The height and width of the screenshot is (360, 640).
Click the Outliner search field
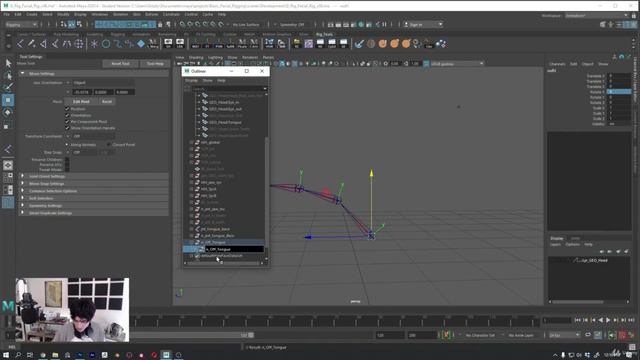[x=229, y=89]
